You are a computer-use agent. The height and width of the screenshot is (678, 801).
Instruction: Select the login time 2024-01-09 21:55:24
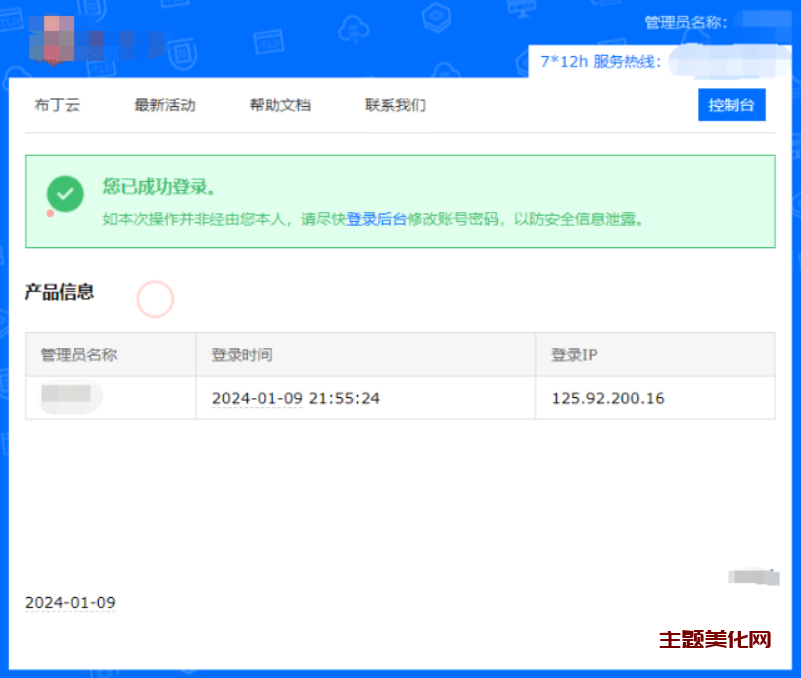[x=296, y=398]
